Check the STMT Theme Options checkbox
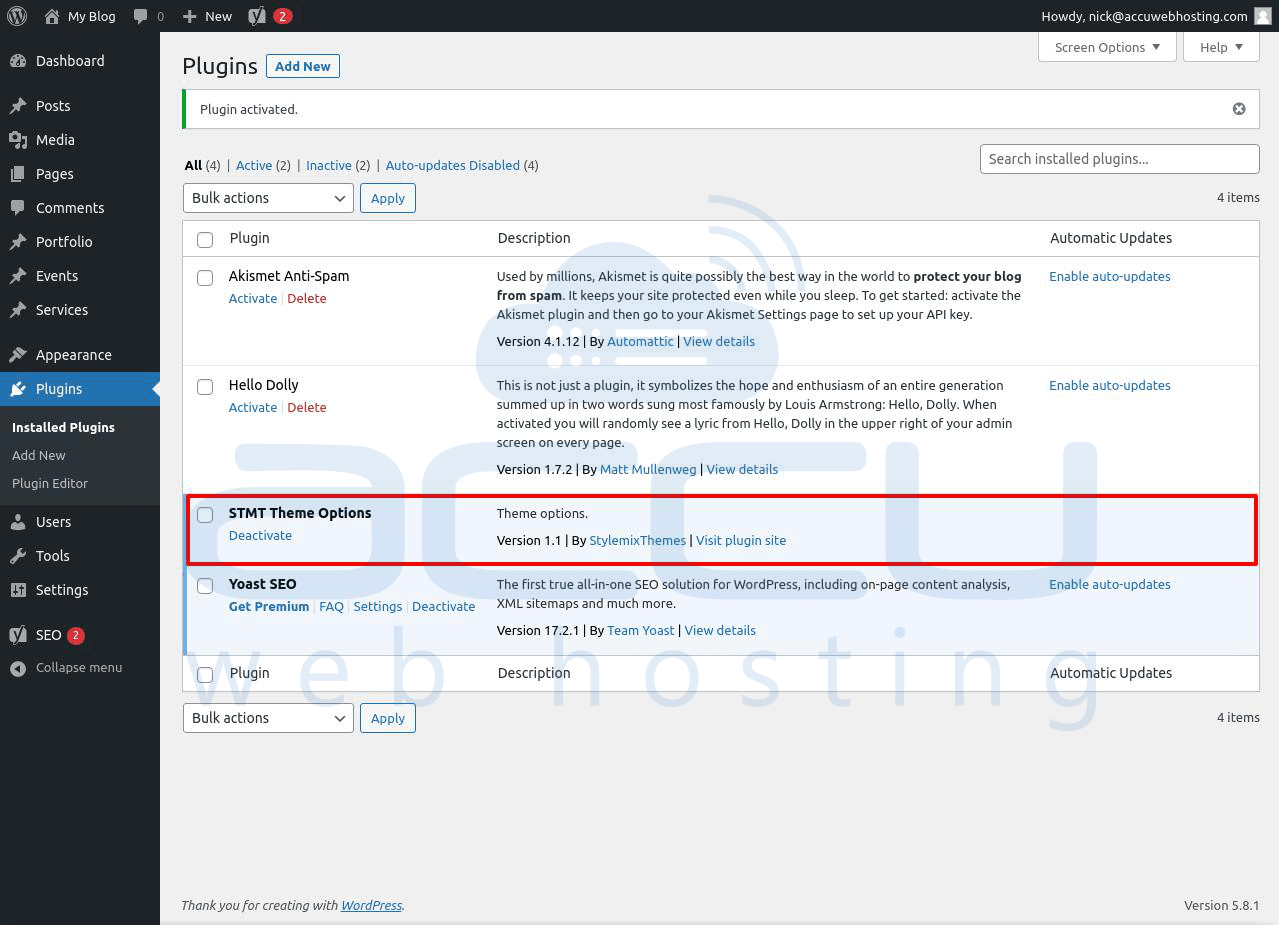The image size is (1279, 925). 205,514
